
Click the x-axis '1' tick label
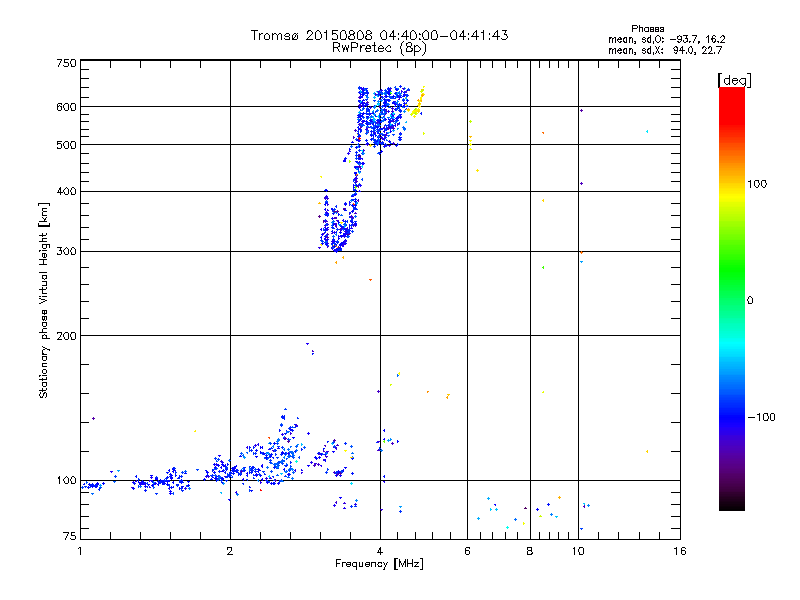click(80, 551)
